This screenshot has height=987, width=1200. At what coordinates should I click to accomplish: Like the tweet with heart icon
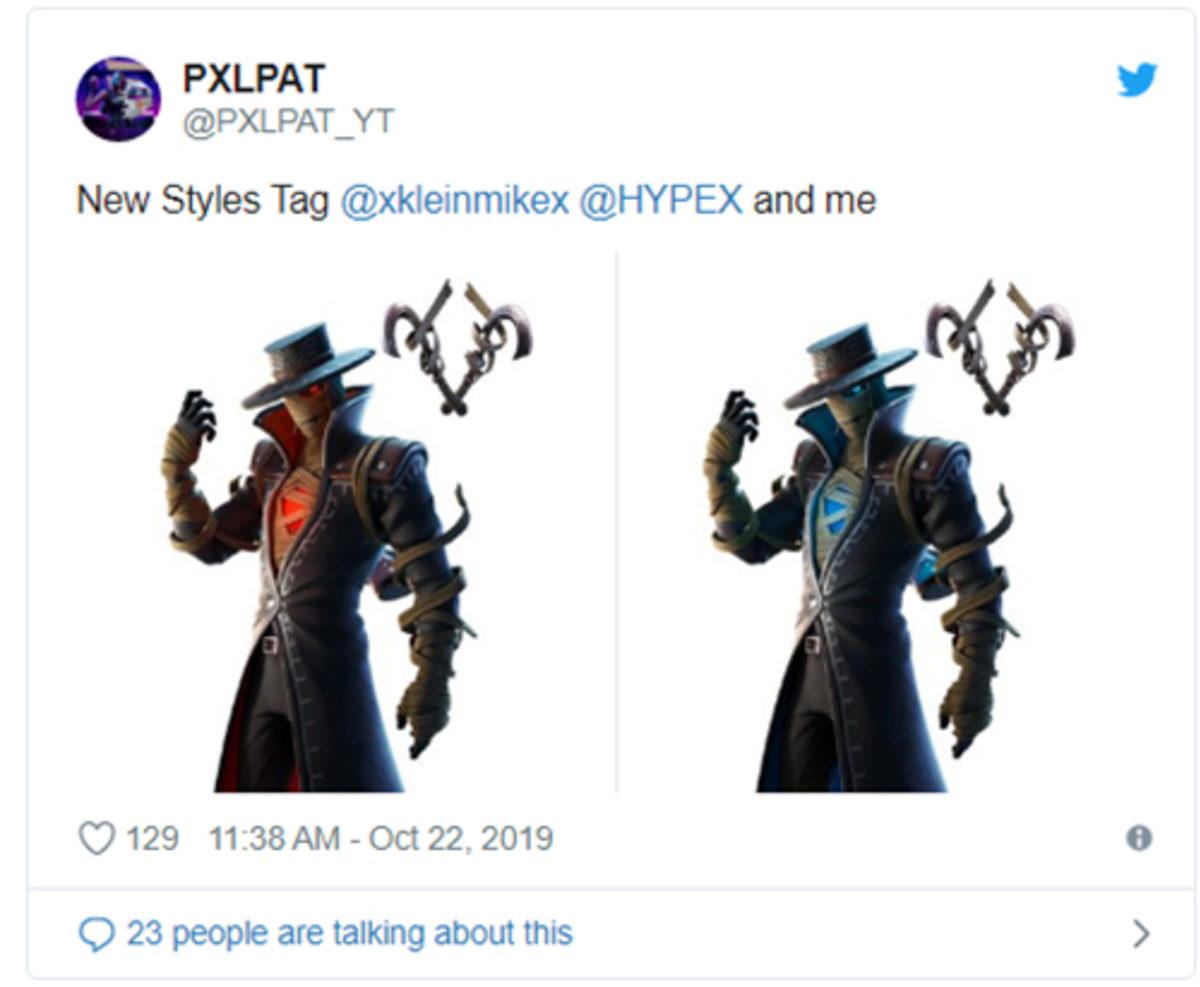click(96, 838)
